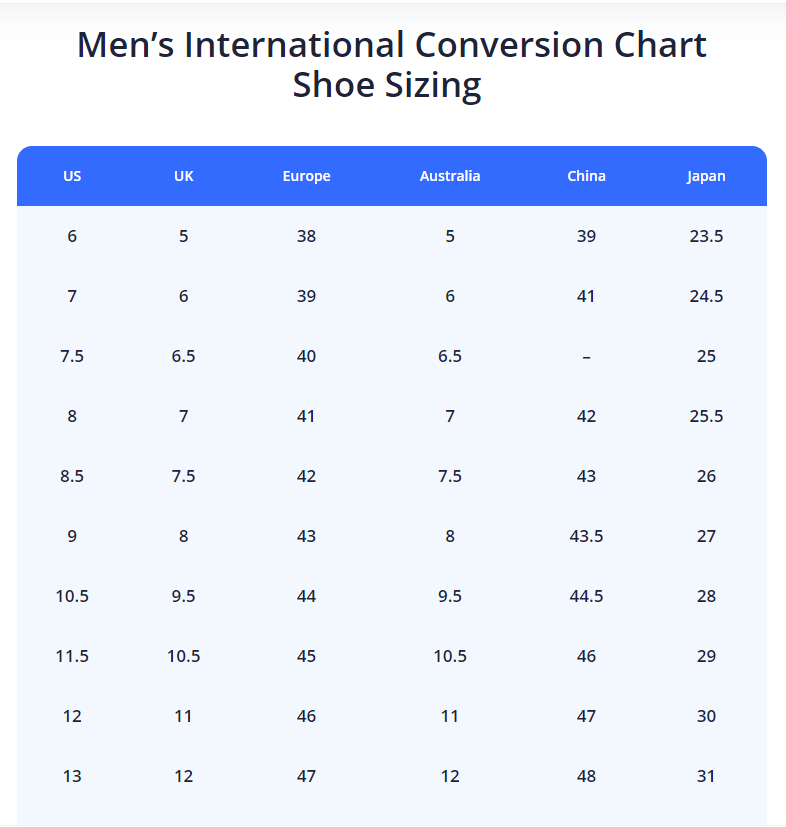786x827 pixels.
Task: Click the Europe size 38 cell
Action: [306, 236]
